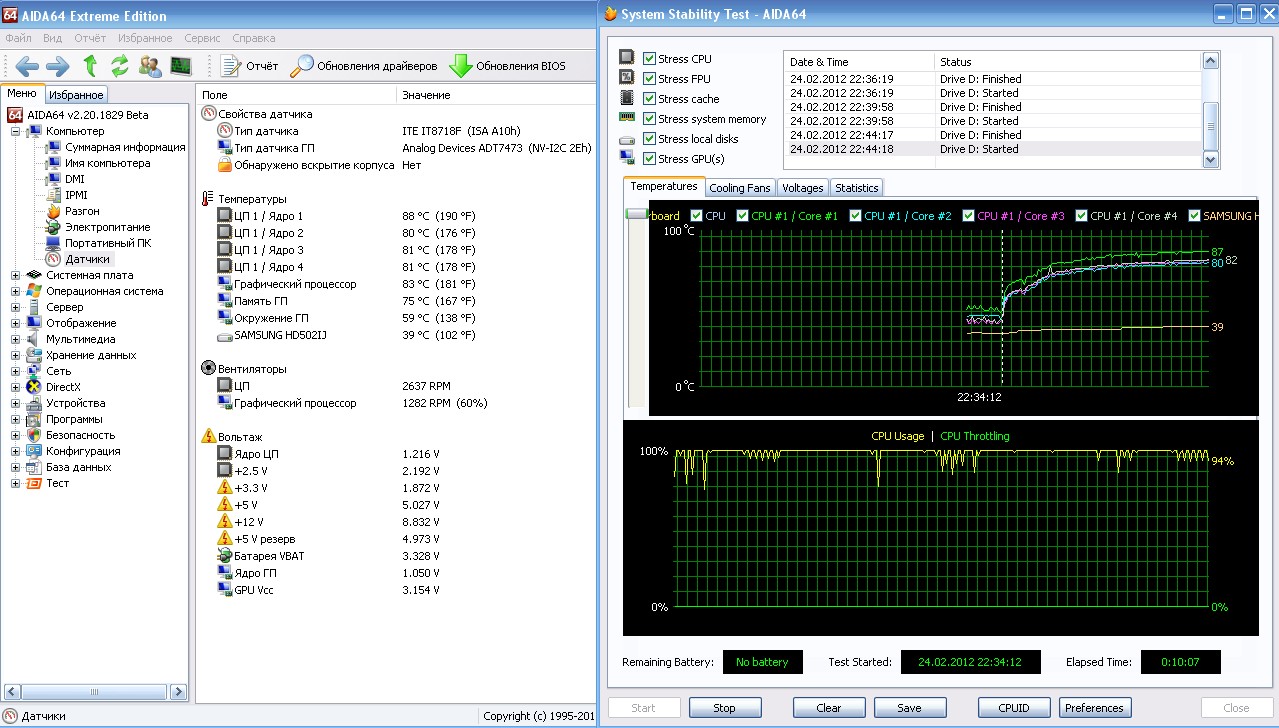Expand the Хранение данных tree node

coord(15,355)
